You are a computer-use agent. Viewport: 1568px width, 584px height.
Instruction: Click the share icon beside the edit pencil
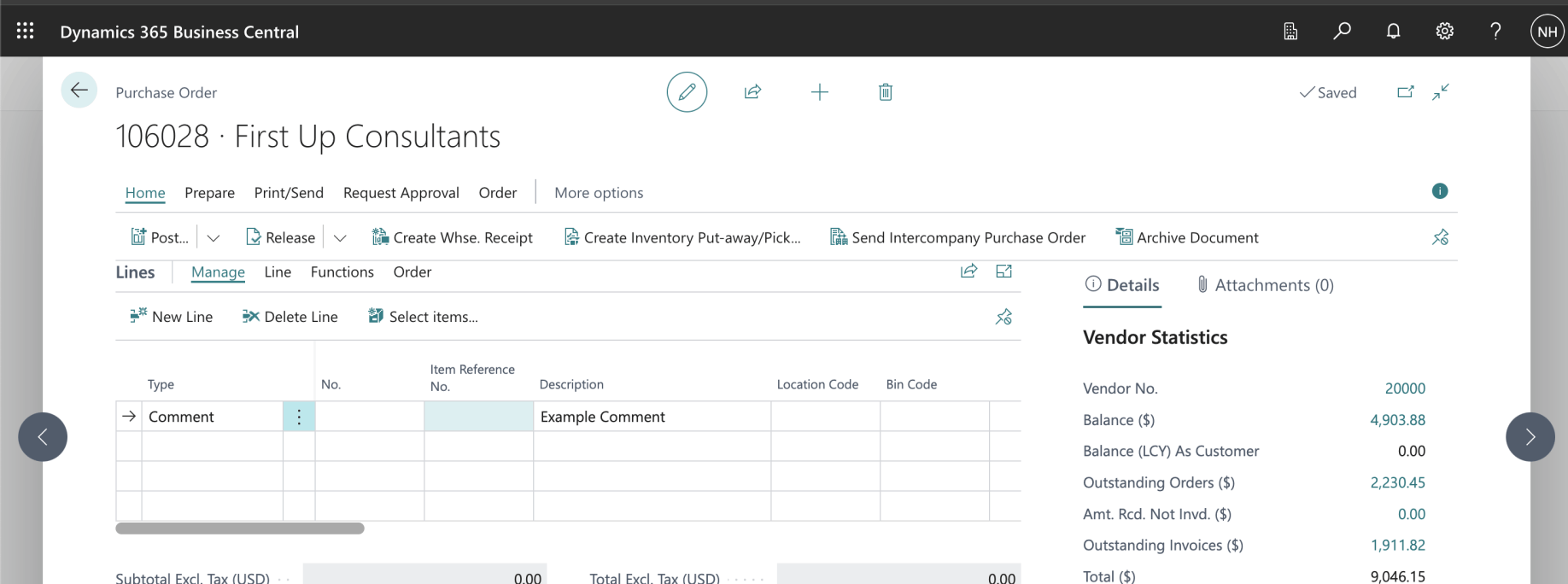pos(752,92)
